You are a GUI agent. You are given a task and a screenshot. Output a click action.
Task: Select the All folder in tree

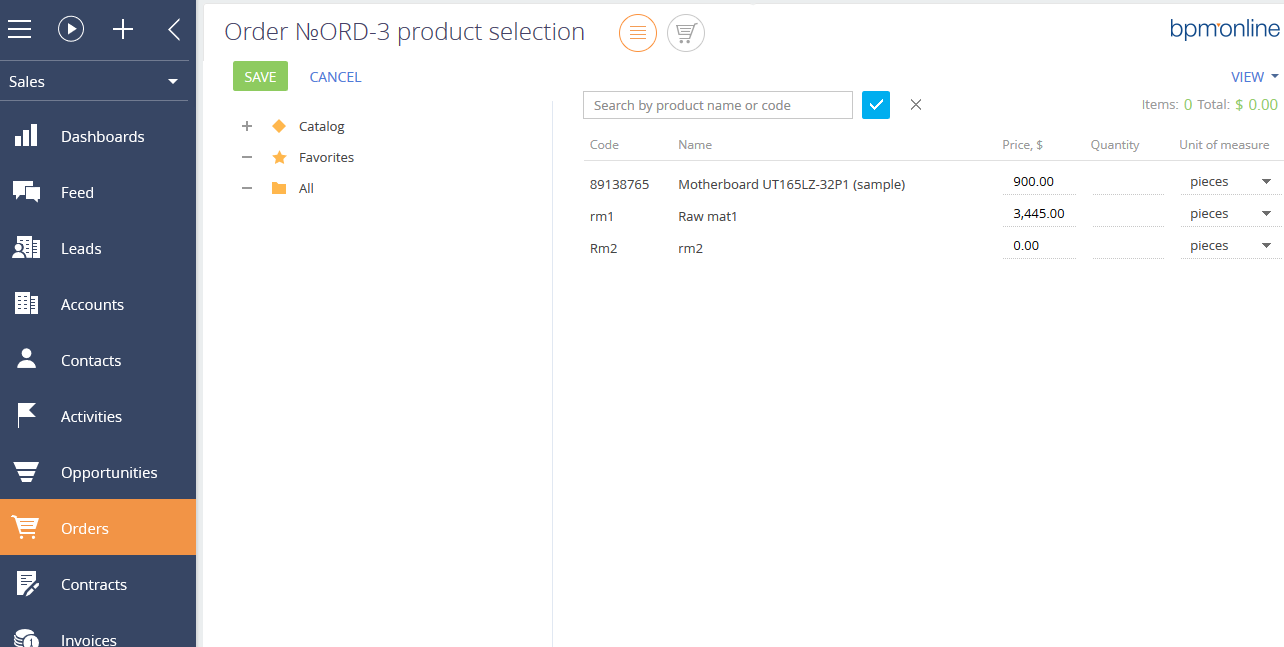[306, 189]
